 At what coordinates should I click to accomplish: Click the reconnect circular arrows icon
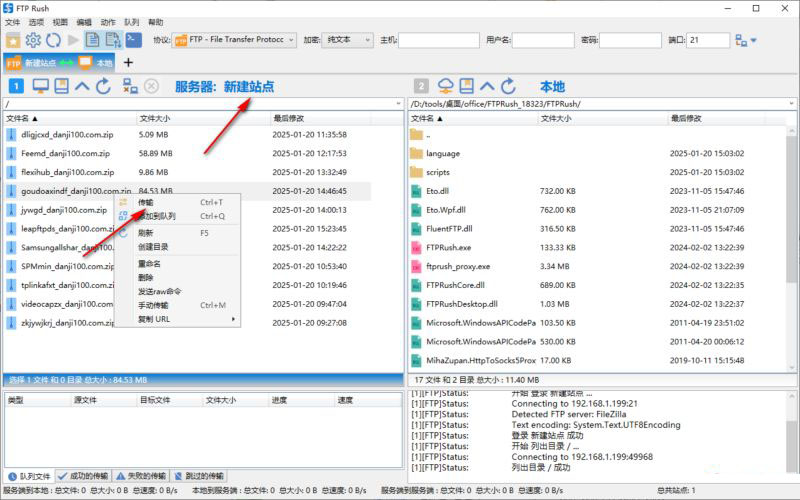53,40
